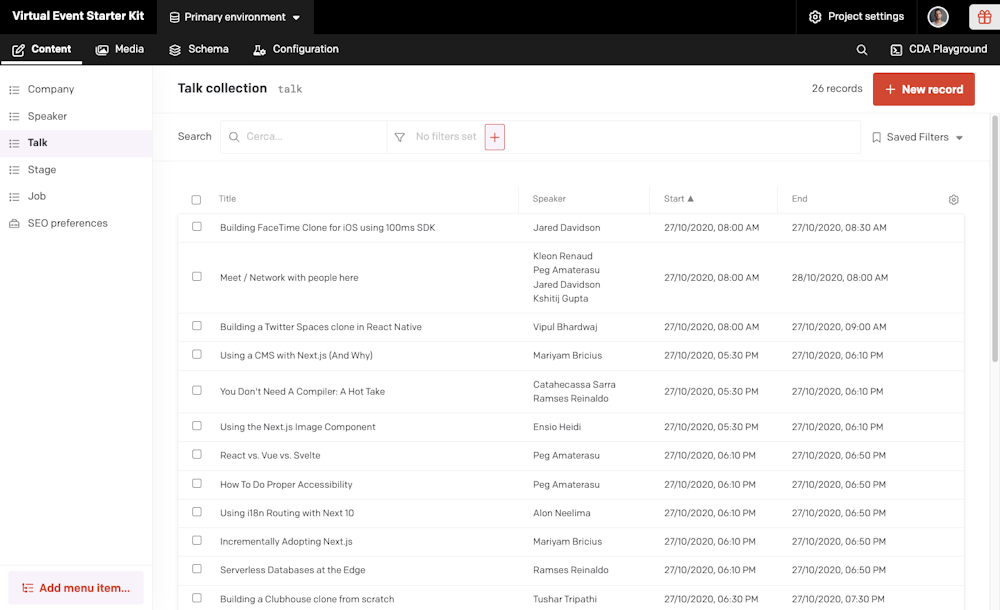1000x610 pixels.
Task: Open Building a Clubhouse clone from scratch
Action: [307, 599]
